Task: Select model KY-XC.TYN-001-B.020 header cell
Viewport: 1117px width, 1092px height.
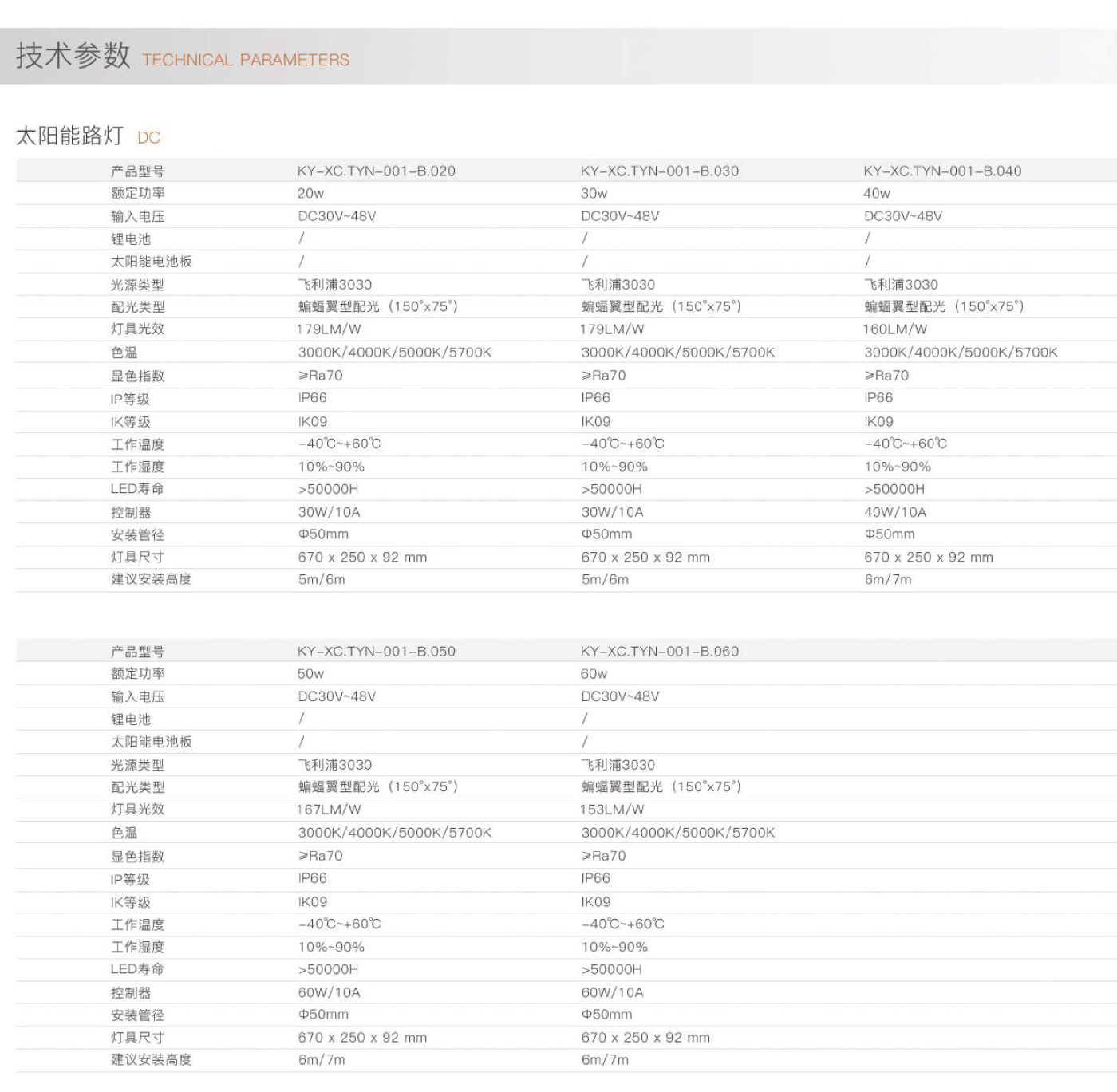Action: point(376,171)
